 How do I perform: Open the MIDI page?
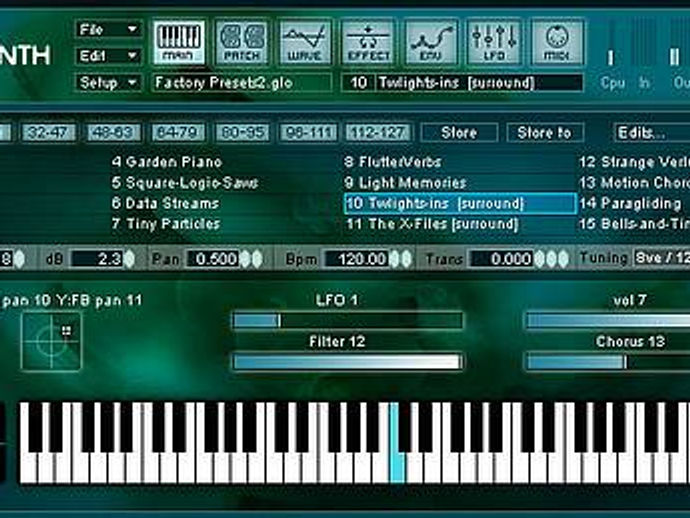557,42
